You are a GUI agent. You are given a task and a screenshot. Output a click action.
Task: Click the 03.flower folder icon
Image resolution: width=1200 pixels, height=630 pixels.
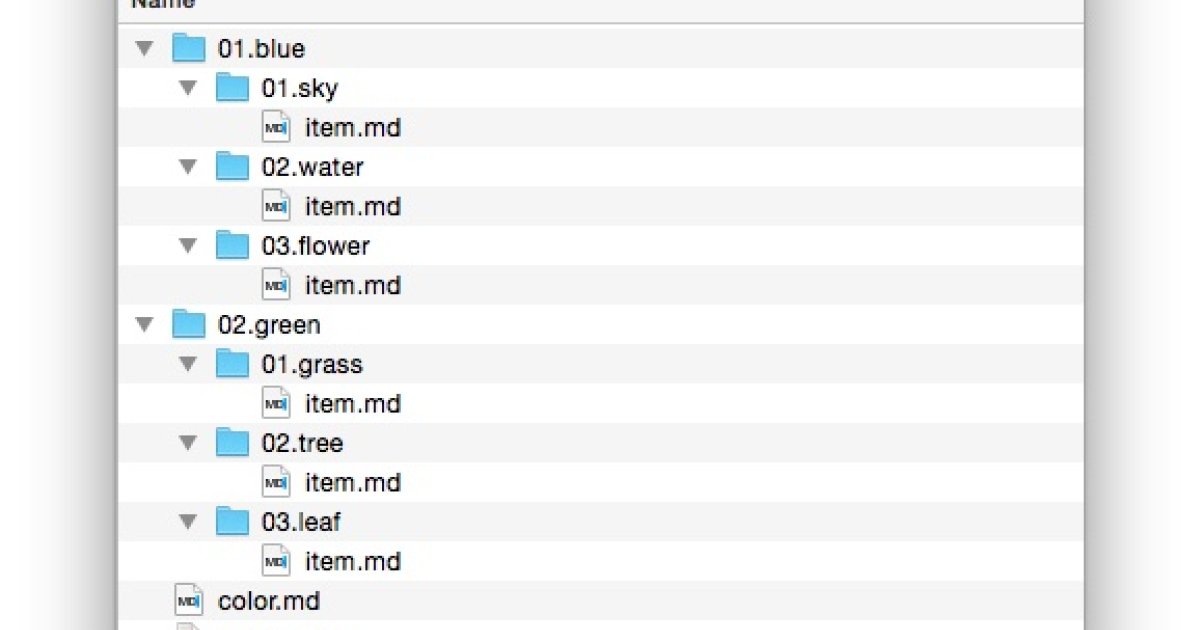pos(233,245)
